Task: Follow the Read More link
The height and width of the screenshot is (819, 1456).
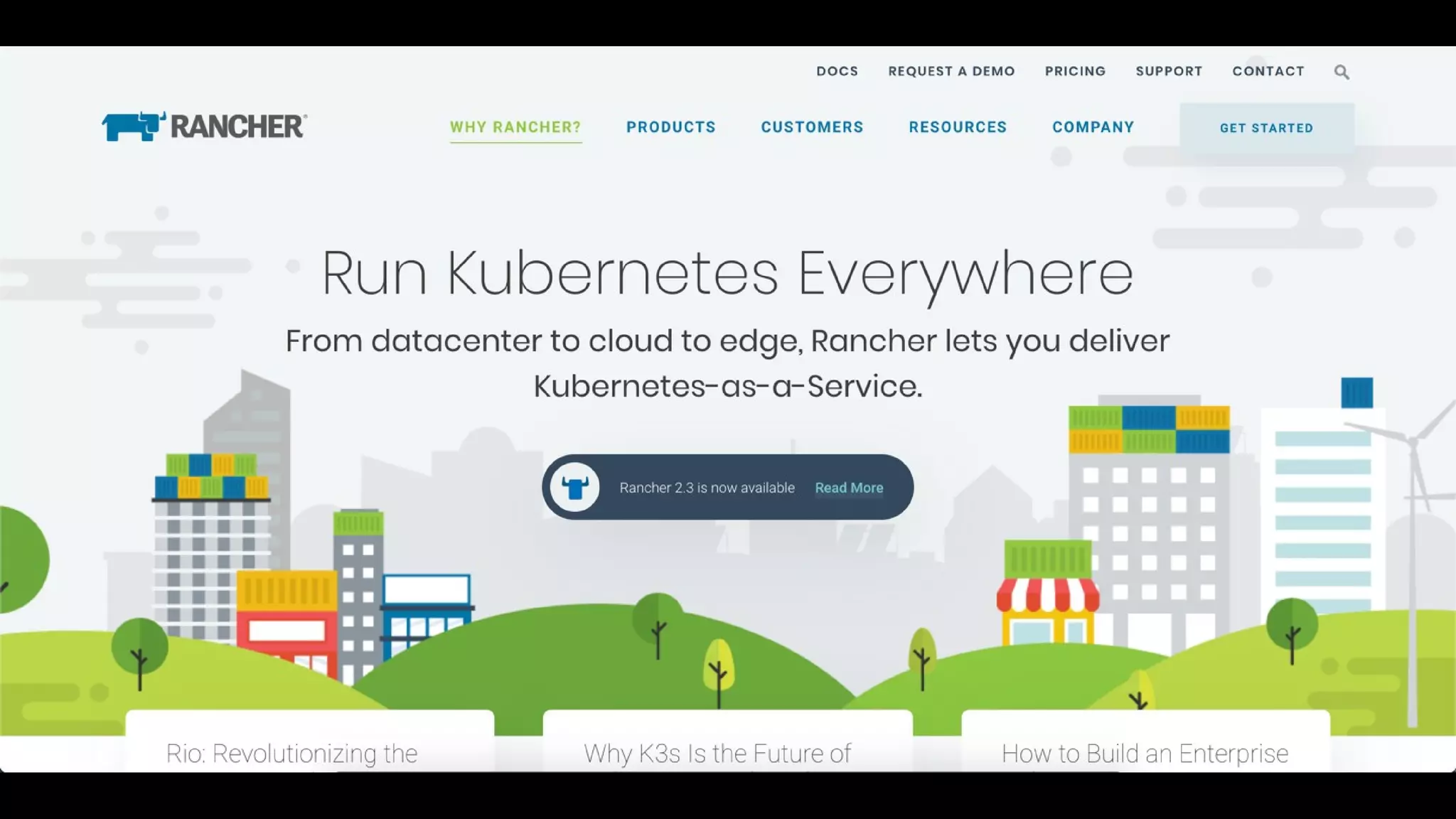Action: click(849, 488)
